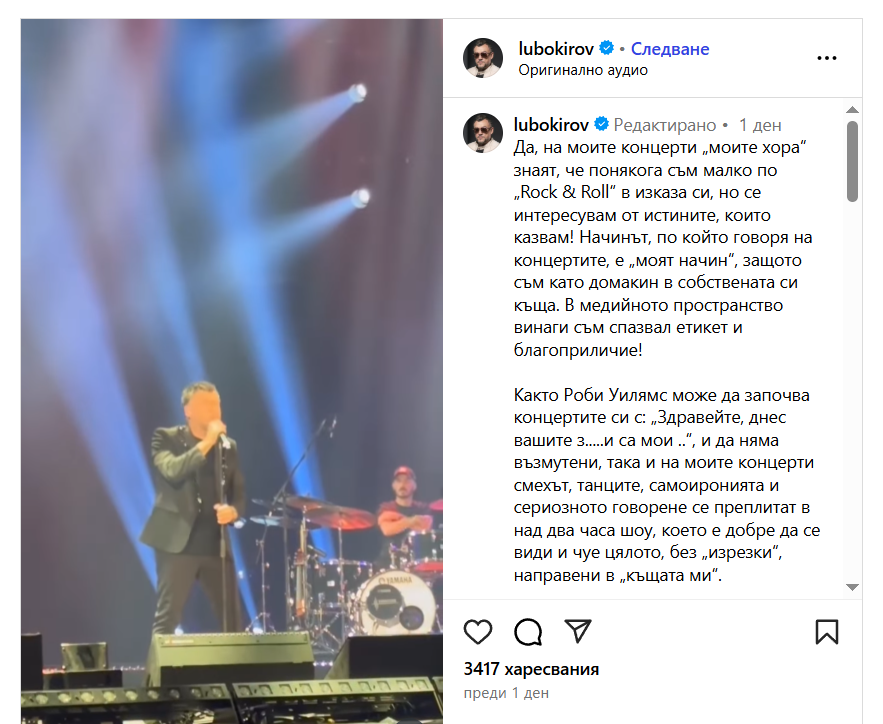Click scrollbar up arrow in caption panel

[853, 110]
